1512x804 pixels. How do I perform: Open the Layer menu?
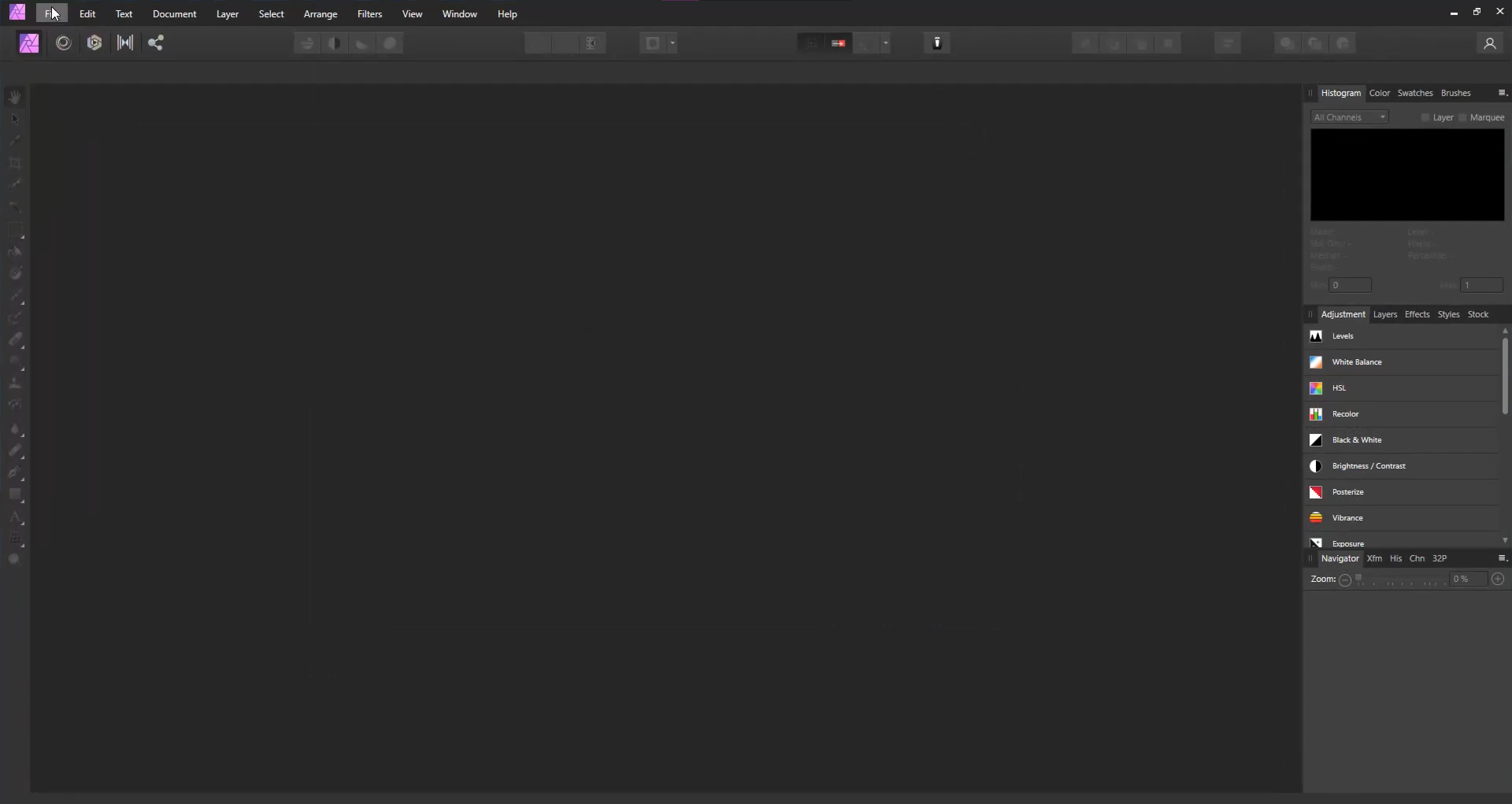click(x=228, y=14)
